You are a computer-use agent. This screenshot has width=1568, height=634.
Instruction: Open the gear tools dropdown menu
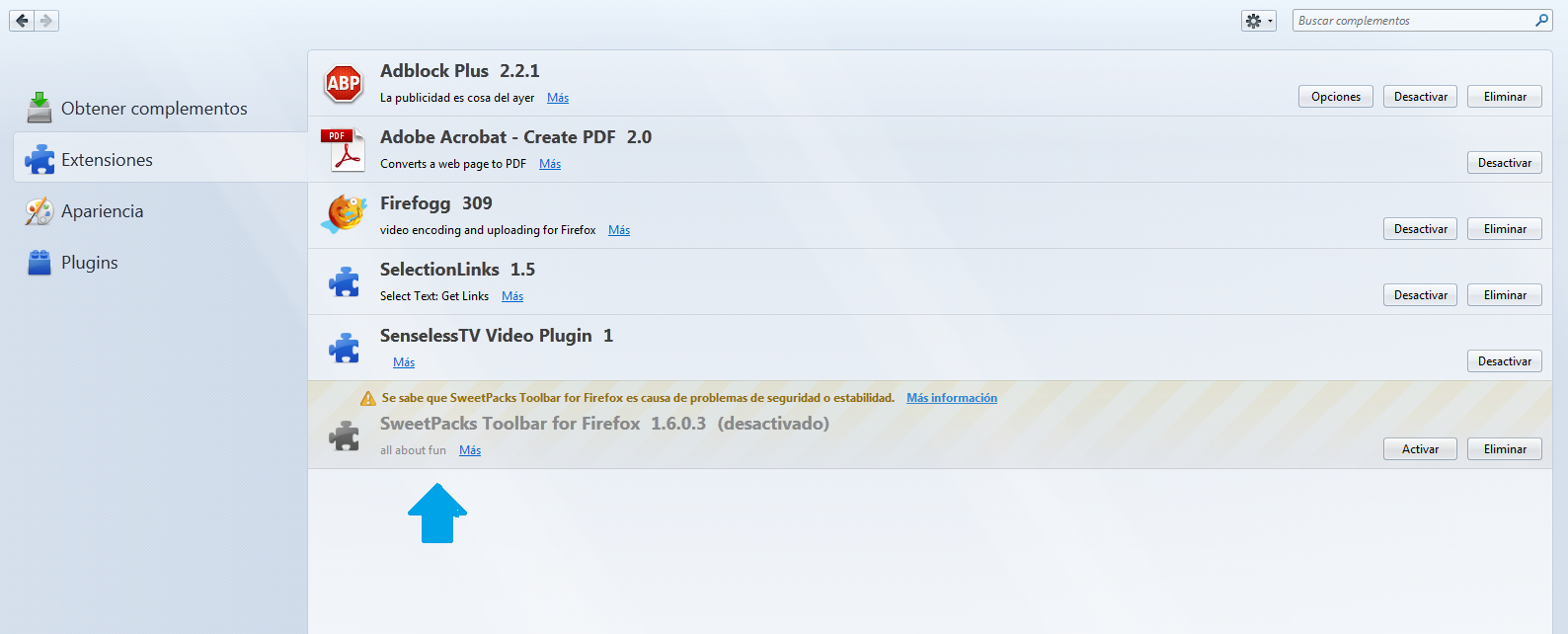1258,21
